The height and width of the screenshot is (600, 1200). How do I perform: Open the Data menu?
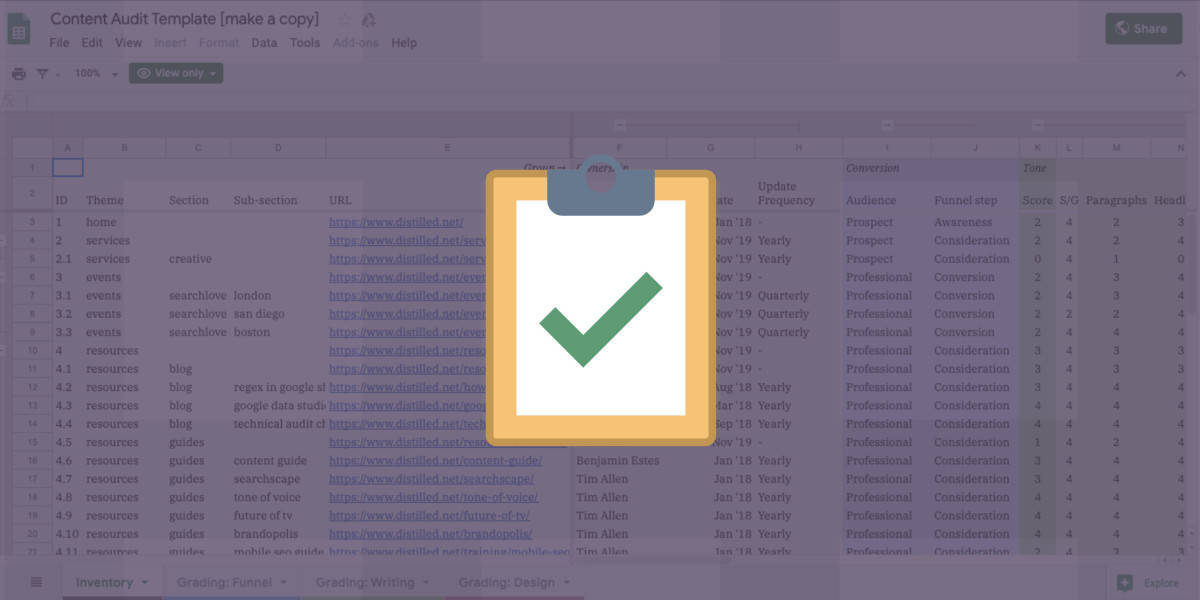(262, 43)
